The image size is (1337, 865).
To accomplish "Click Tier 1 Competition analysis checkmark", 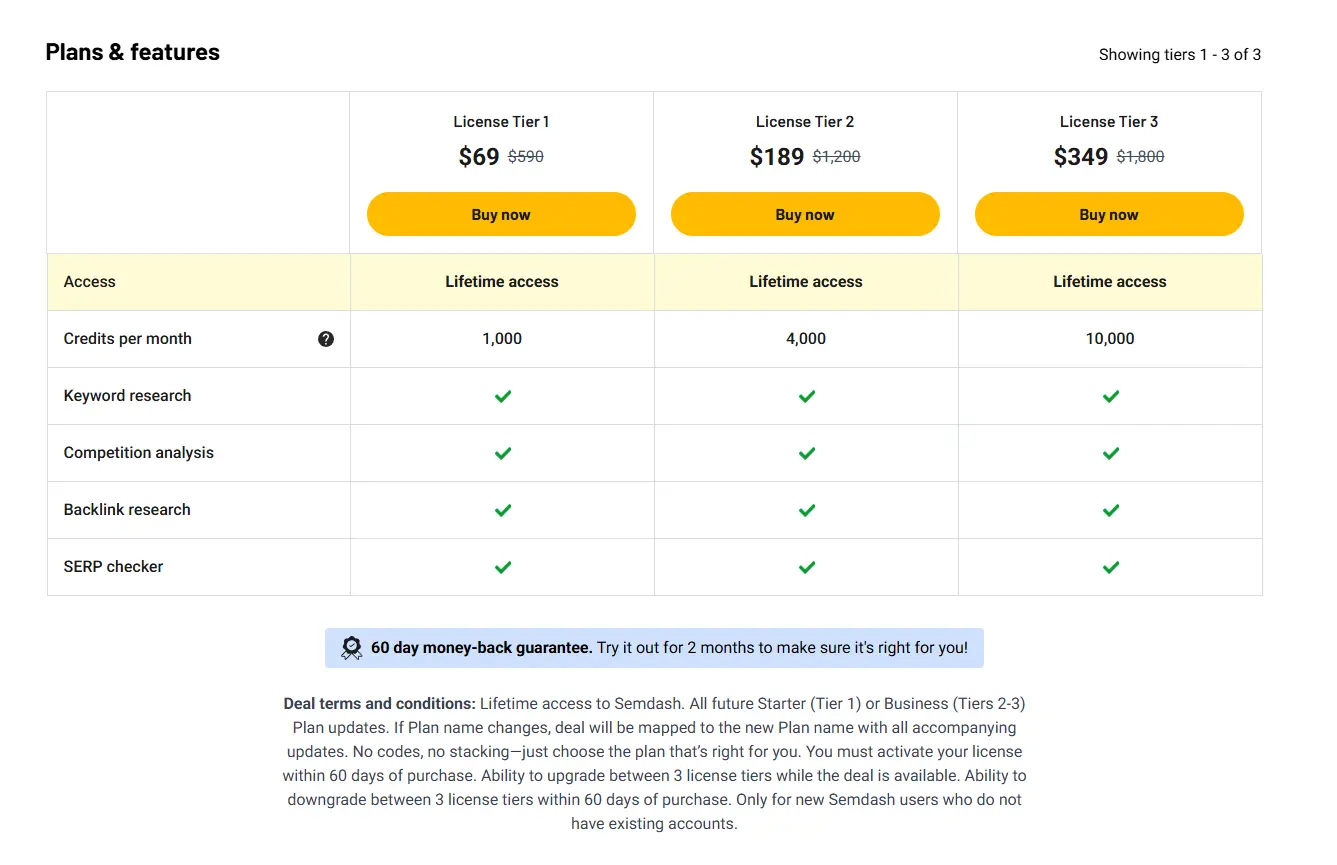I will point(503,453).
